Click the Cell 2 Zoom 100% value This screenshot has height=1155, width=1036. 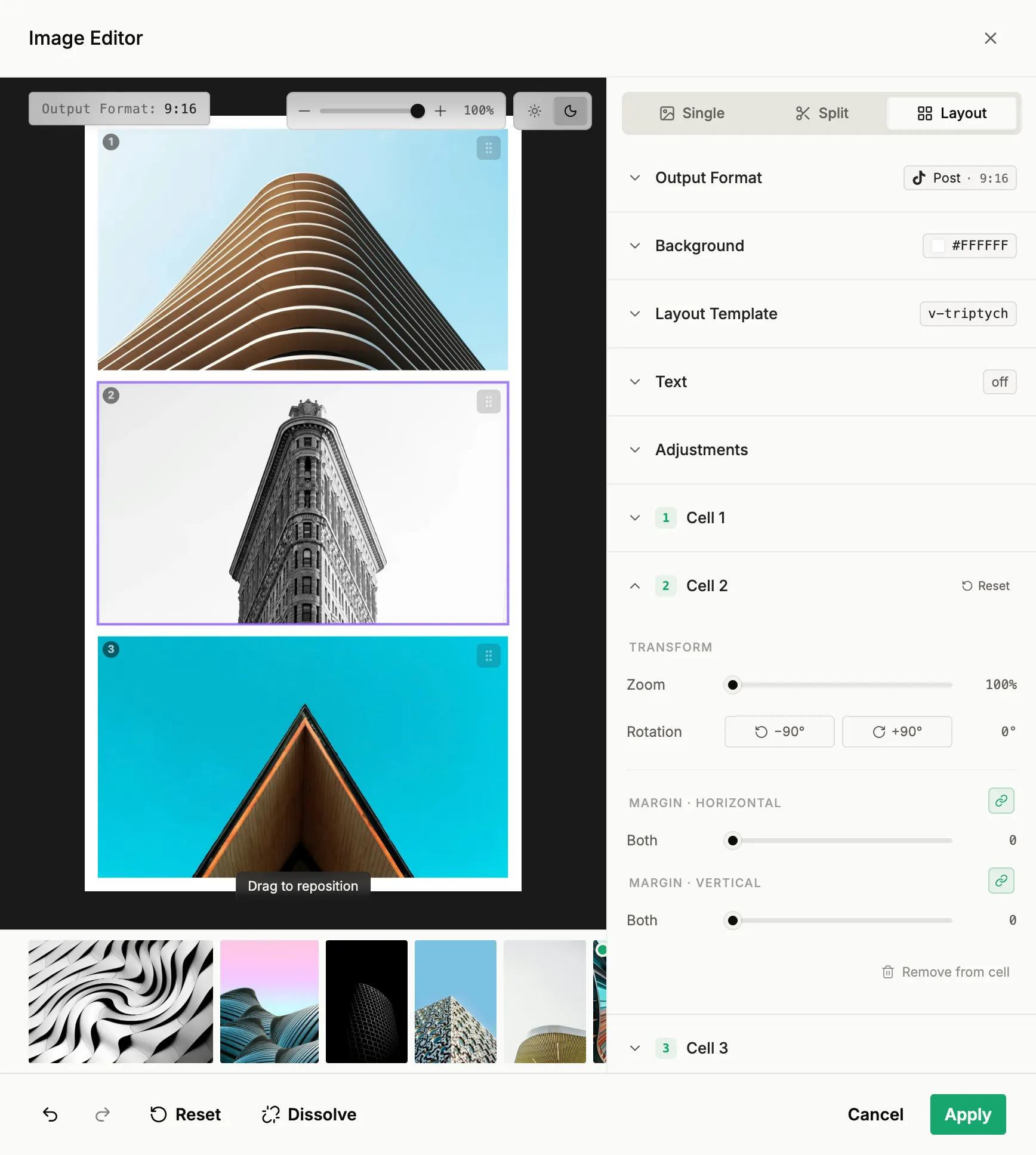coord(1001,685)
